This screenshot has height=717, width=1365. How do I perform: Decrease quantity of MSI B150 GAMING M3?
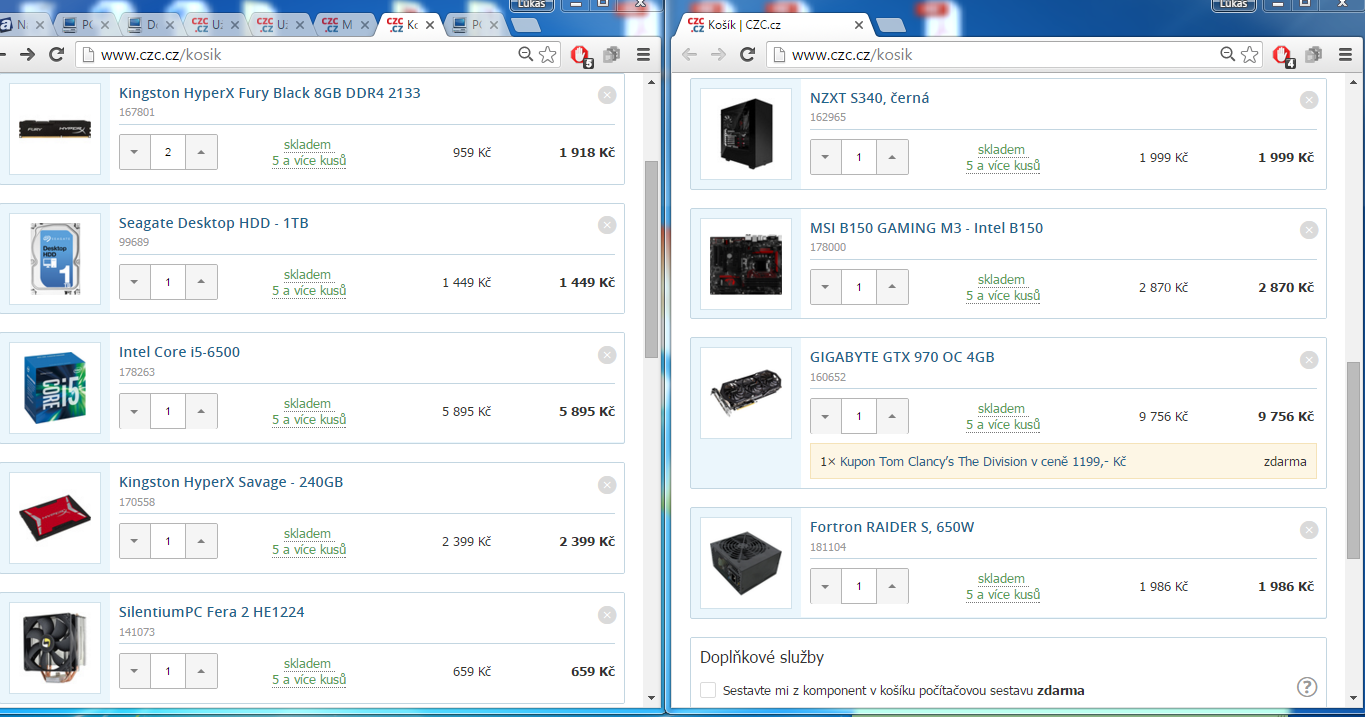click(826, 287)
